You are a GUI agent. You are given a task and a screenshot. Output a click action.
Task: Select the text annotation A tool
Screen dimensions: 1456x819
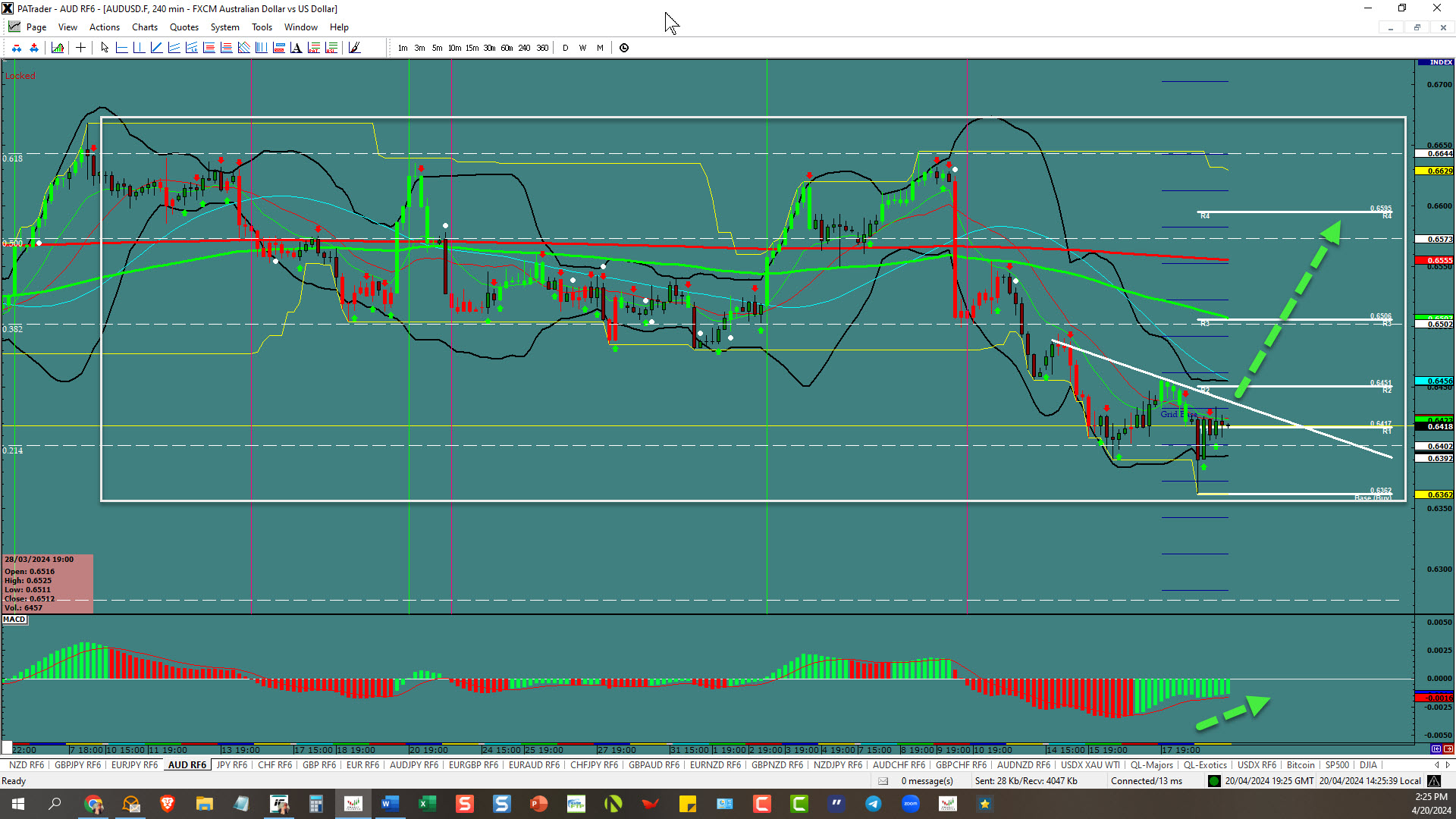[x=296, y=48]
